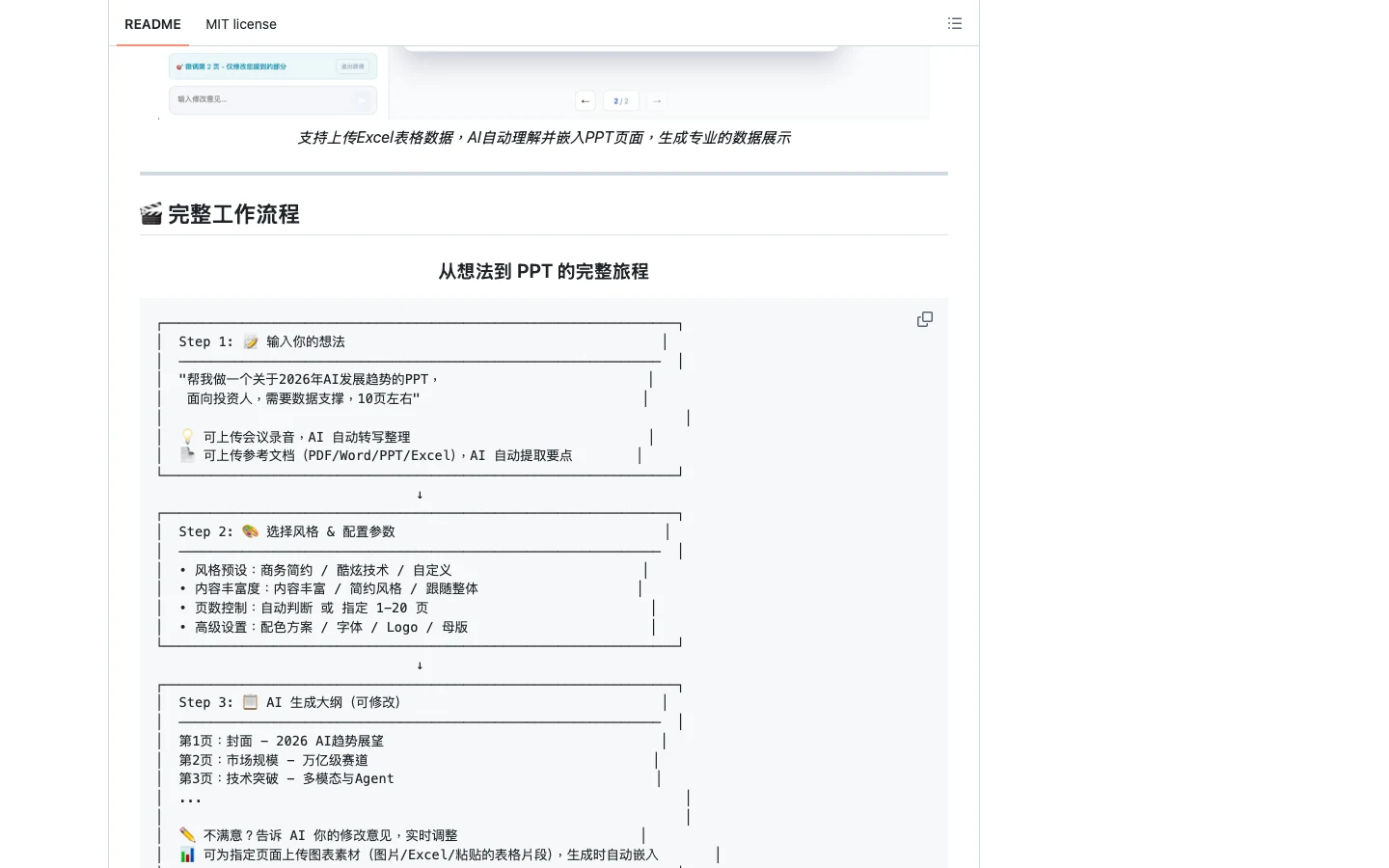Select the subtitle 从想法到 PPT 的完整旅程
1389x868 pixels.
(544, 272)
